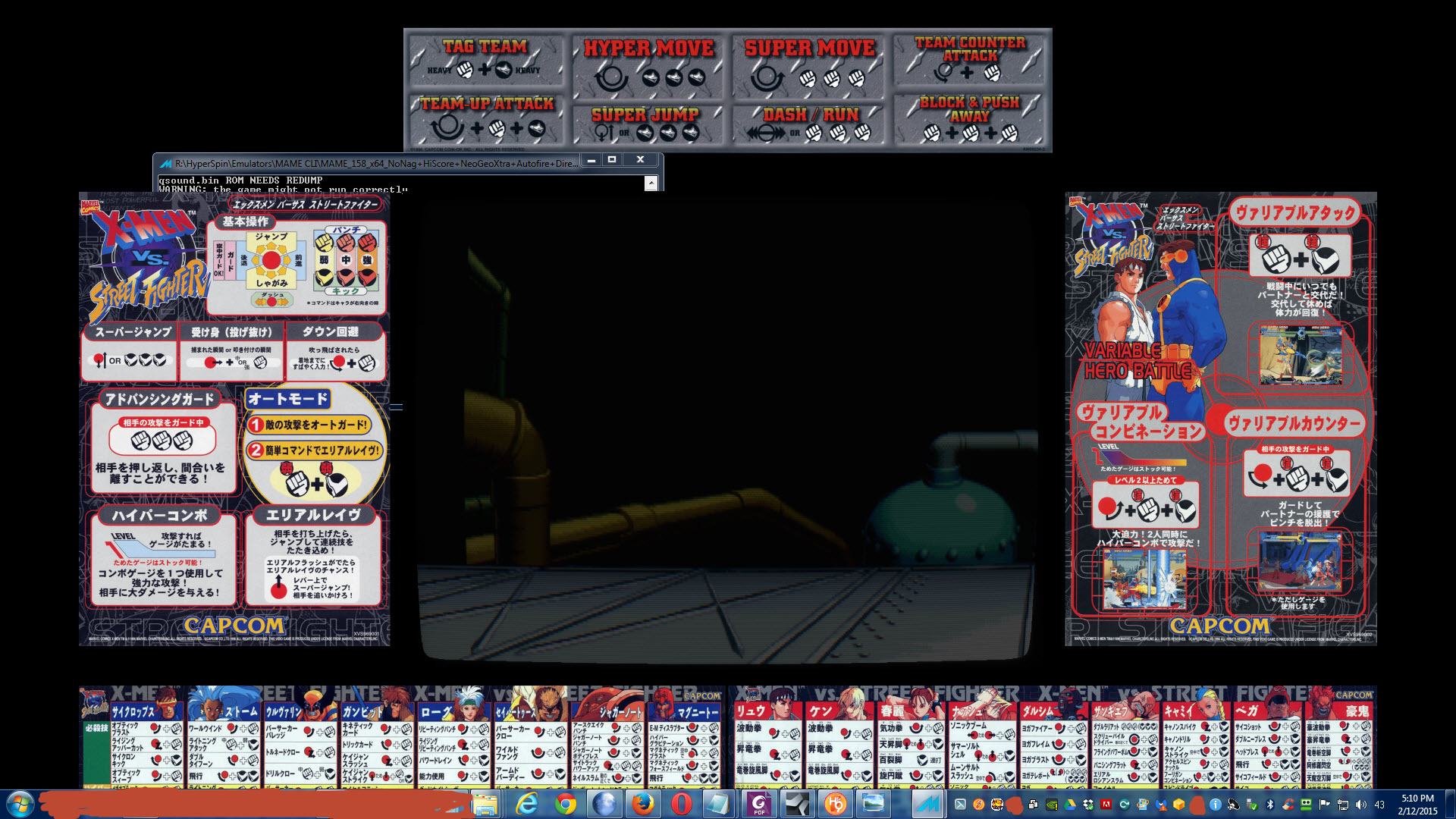This screenshot has height=819, width=1456.
Task: Click the '43' temperature readout in the tray
Action: pyautogui.click(x=1379, y=805)
